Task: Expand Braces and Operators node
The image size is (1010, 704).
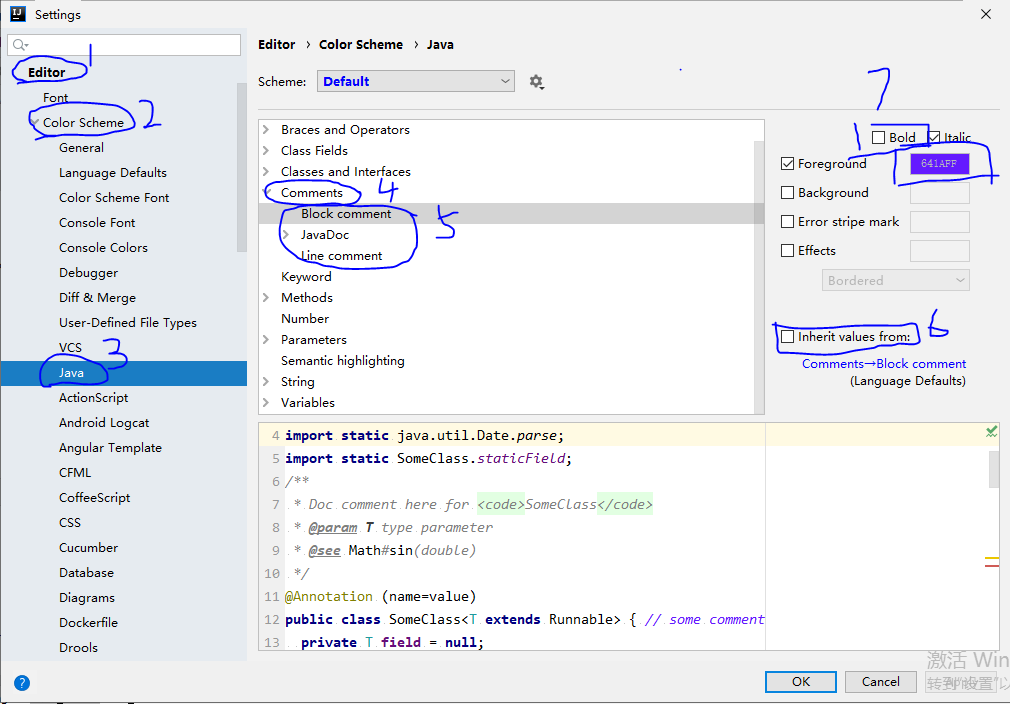Action: (x=266, y=129)
